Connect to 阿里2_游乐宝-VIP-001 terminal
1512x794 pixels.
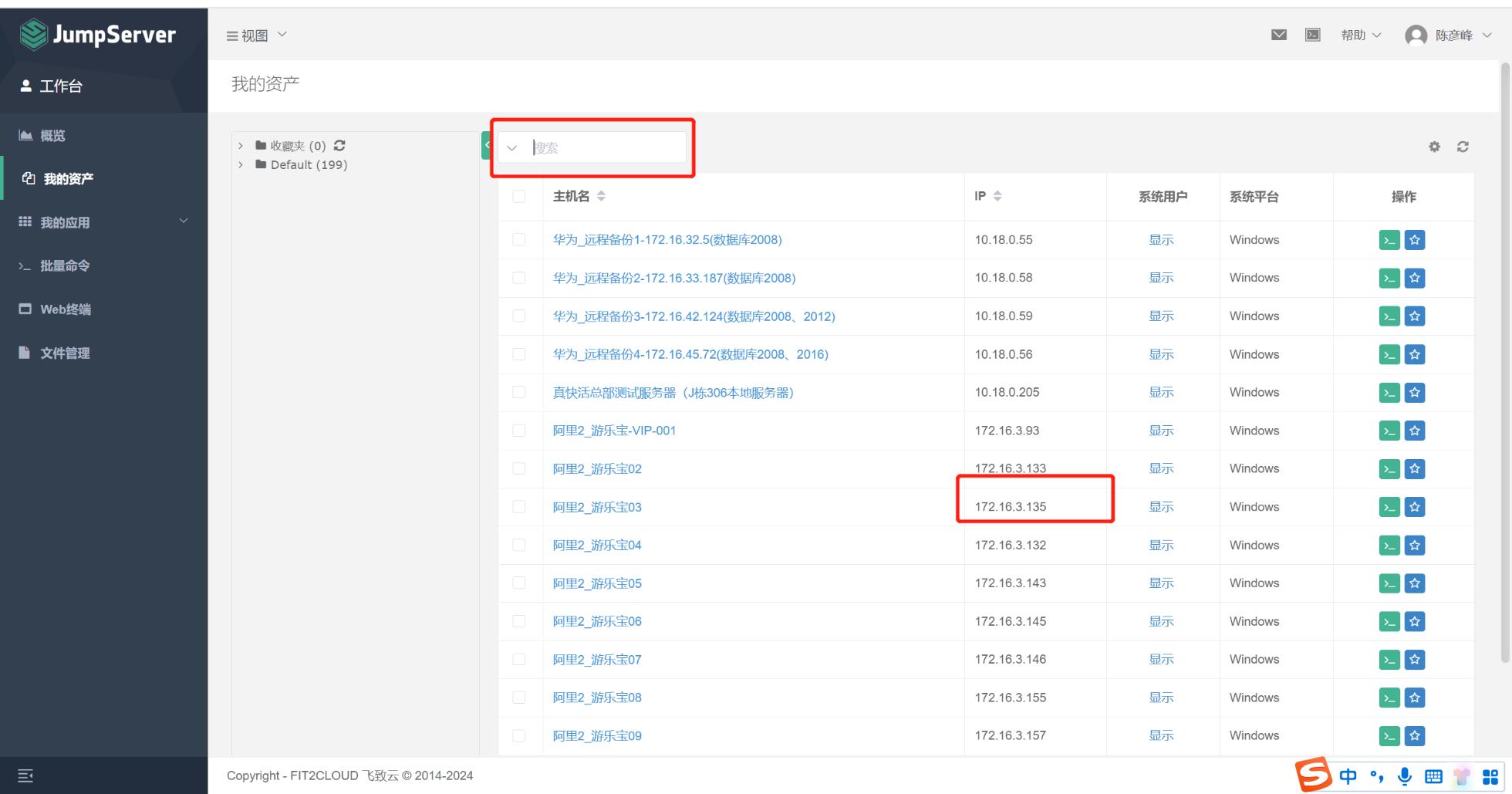[x=1389, y=431]
